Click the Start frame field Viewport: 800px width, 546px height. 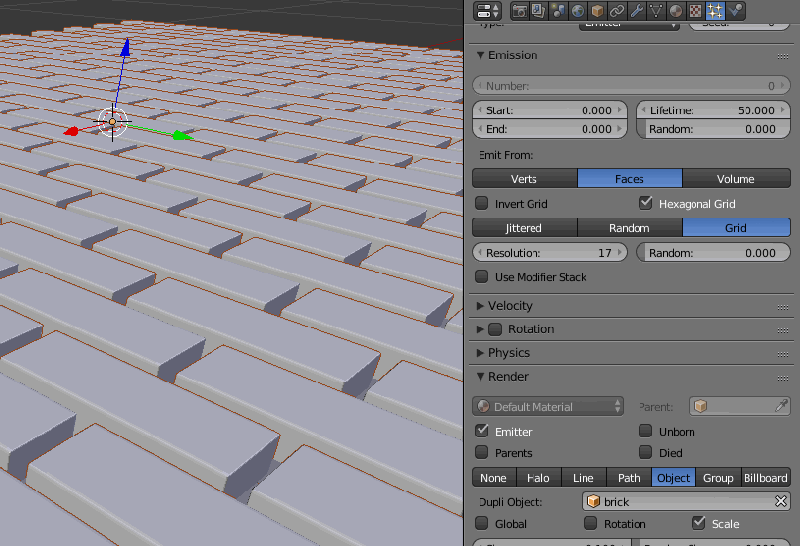550,110
